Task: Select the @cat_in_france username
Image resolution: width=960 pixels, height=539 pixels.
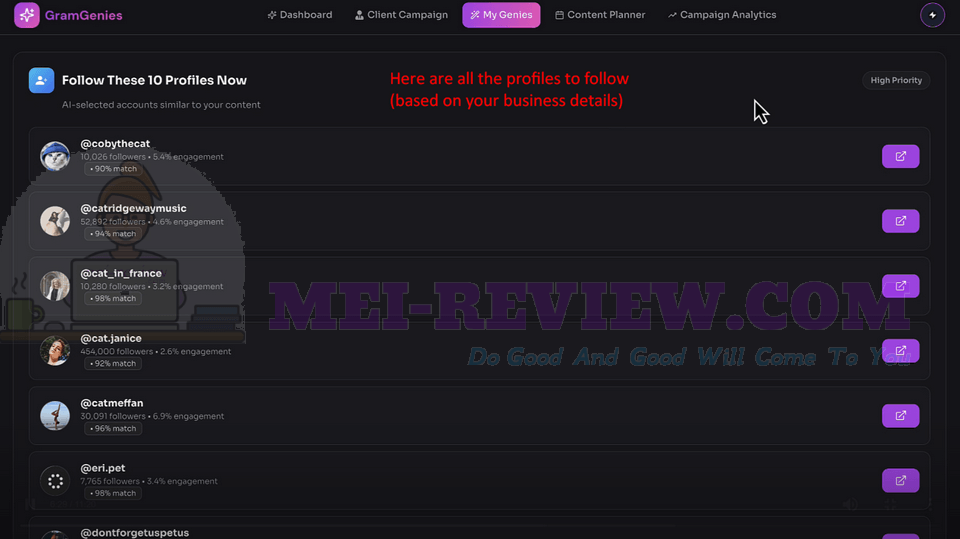Action: [121, 273]
